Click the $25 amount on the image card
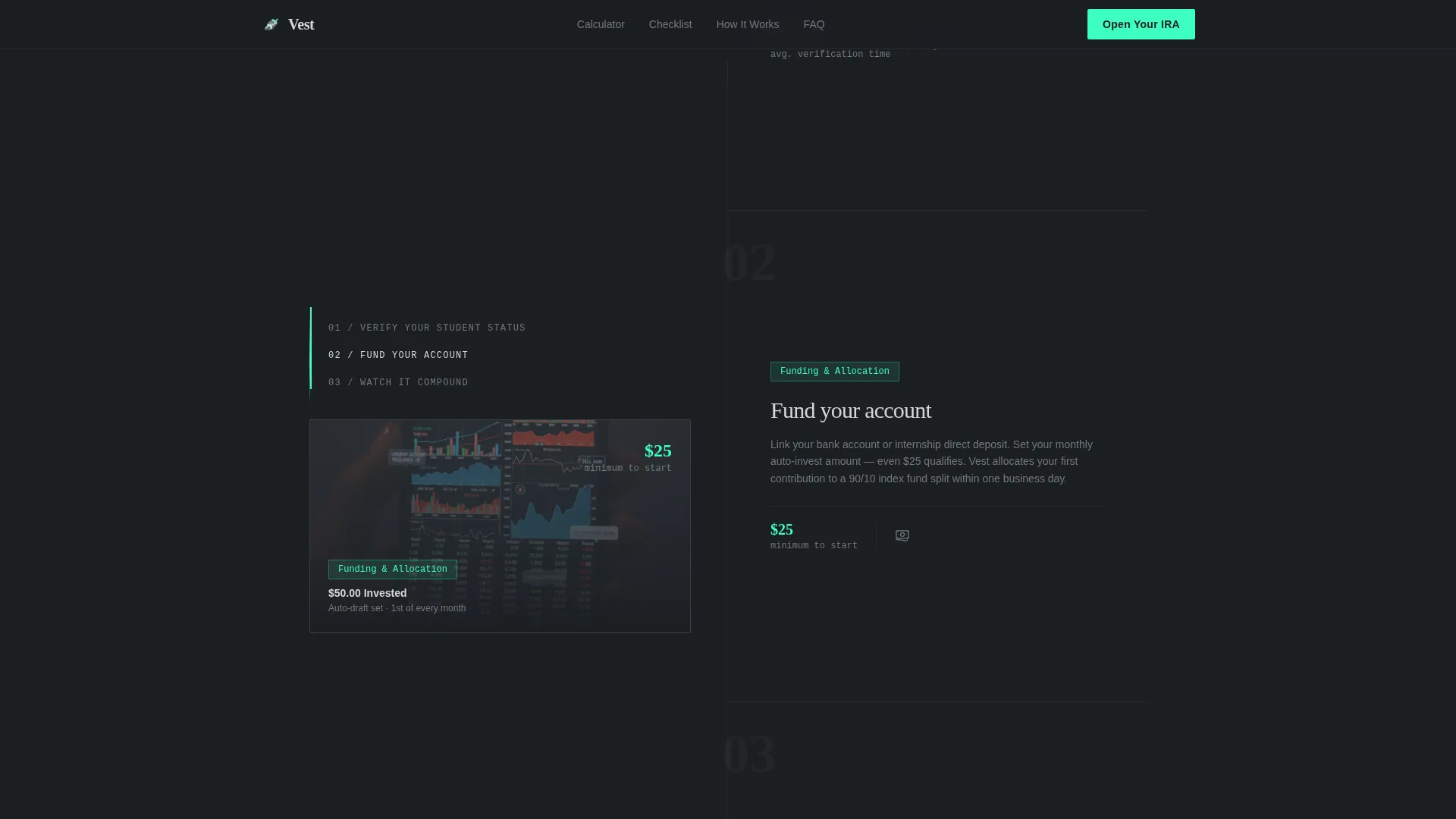Image resolution: width=1456 pixels, height=819 pixels. pos(657,450)
